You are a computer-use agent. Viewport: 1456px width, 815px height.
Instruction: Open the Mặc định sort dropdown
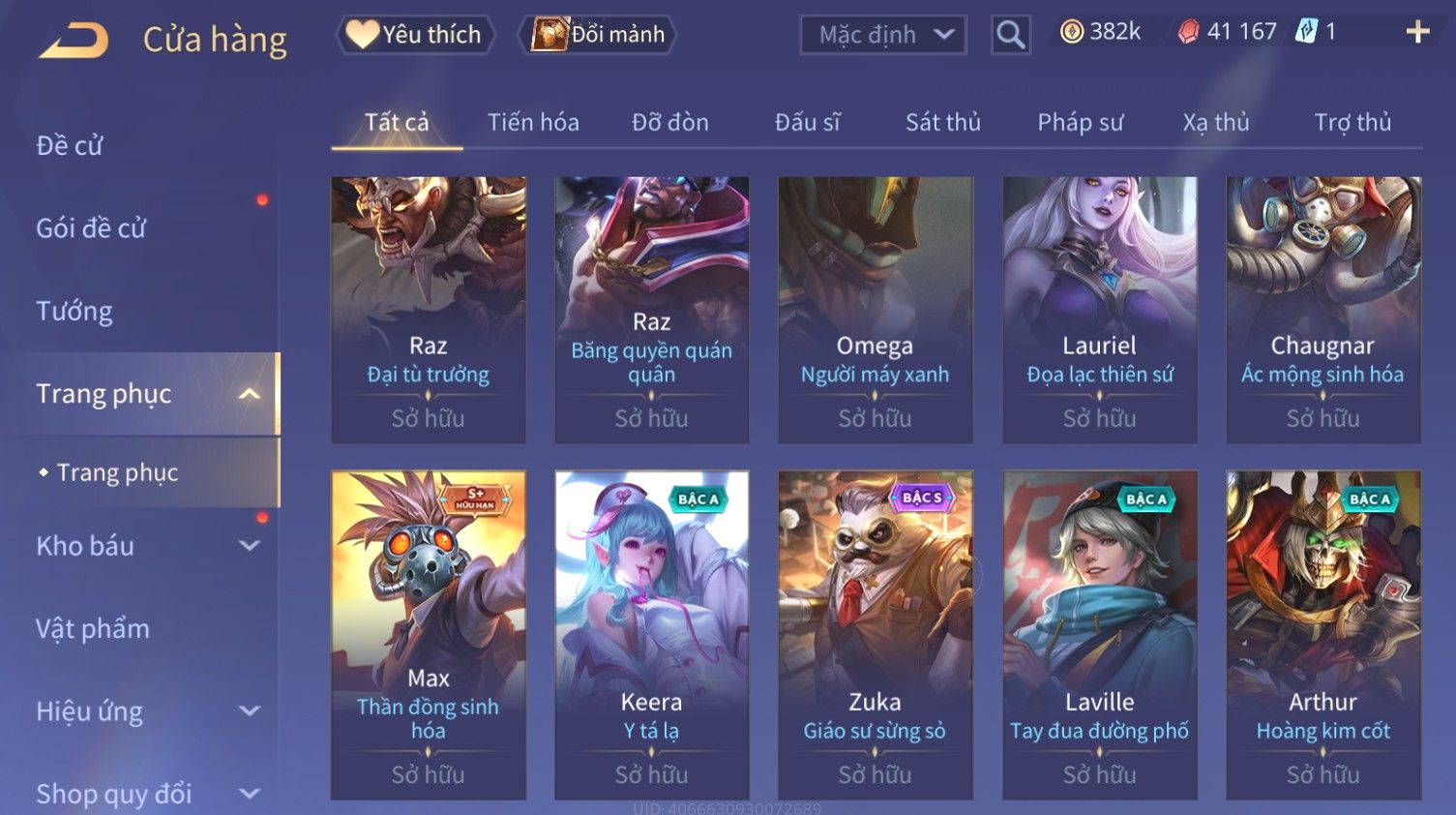tap(883, 35)
